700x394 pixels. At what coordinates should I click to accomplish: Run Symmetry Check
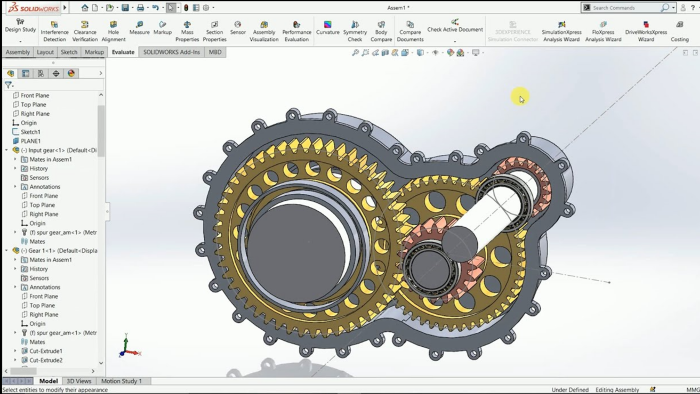pyautogui.click(x=355, y=31)
